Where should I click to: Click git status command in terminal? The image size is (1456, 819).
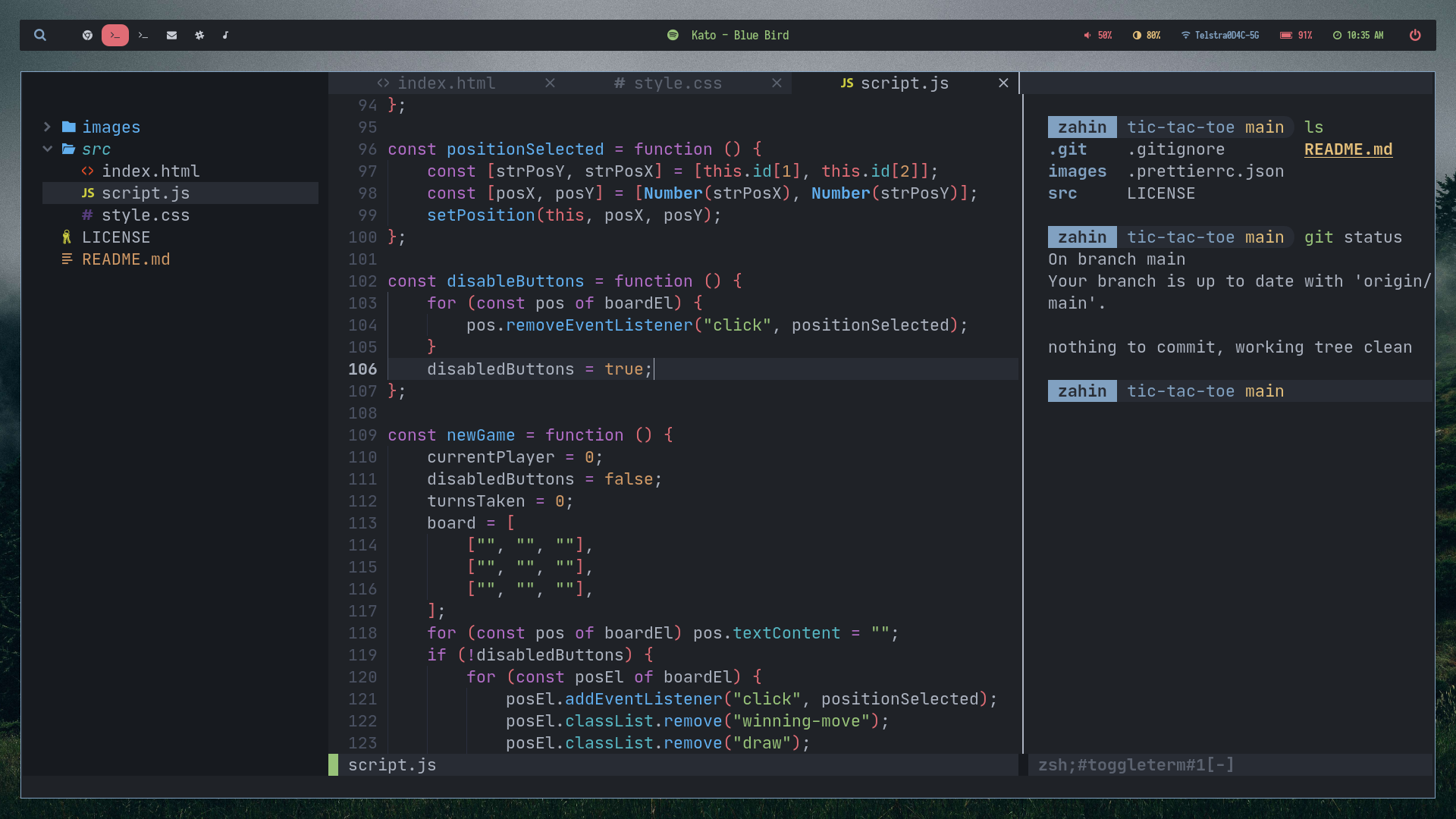[1353, 237]
